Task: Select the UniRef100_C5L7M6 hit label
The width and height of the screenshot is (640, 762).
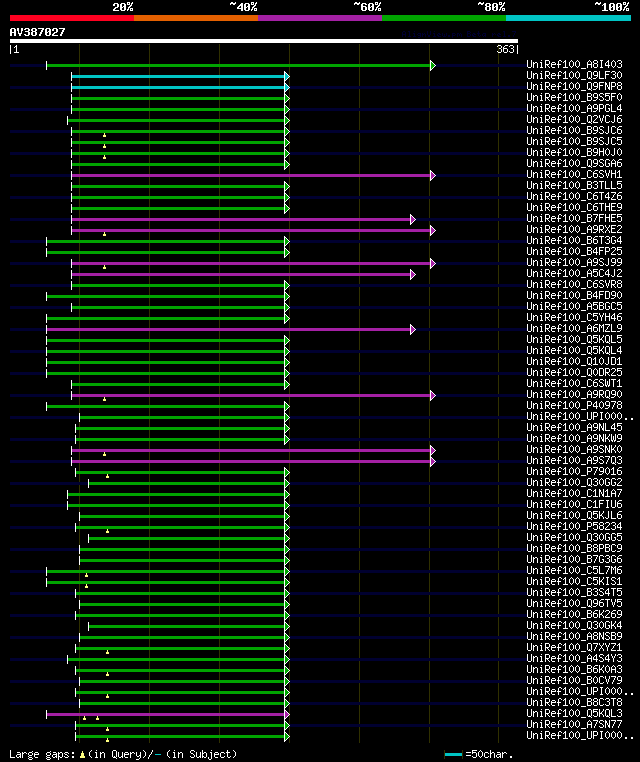Action: click(574, 570)
